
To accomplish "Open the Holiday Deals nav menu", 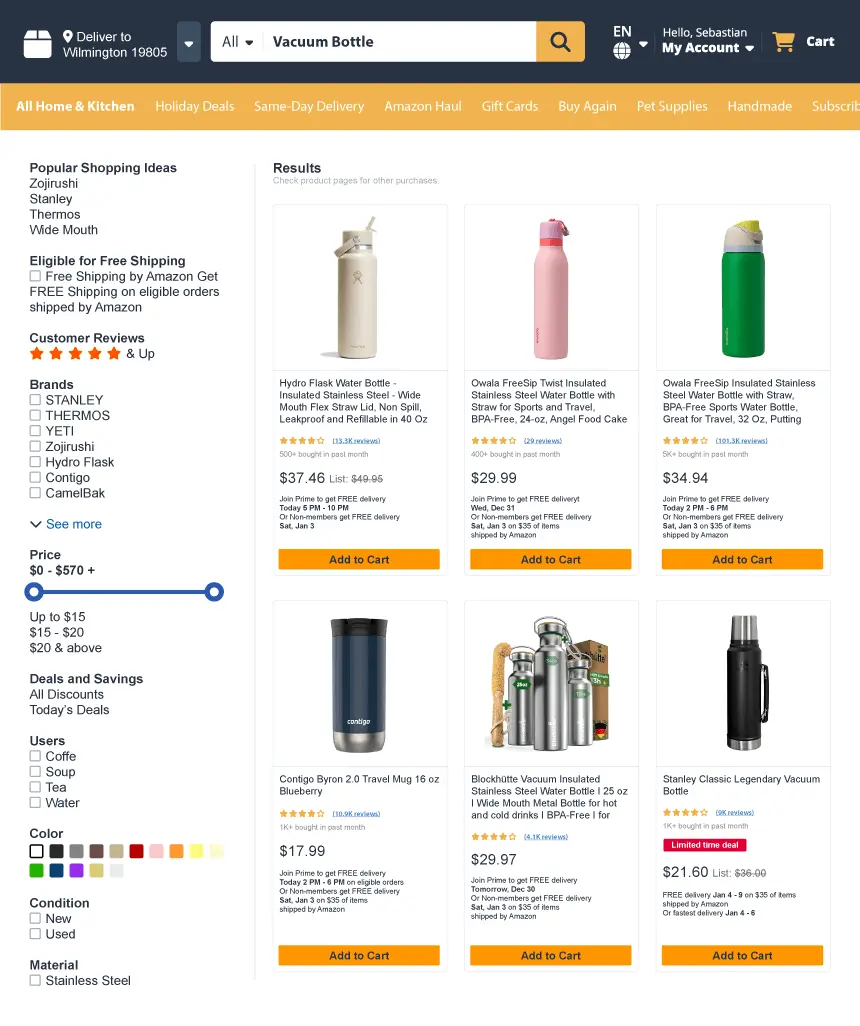I will point(194,106).
